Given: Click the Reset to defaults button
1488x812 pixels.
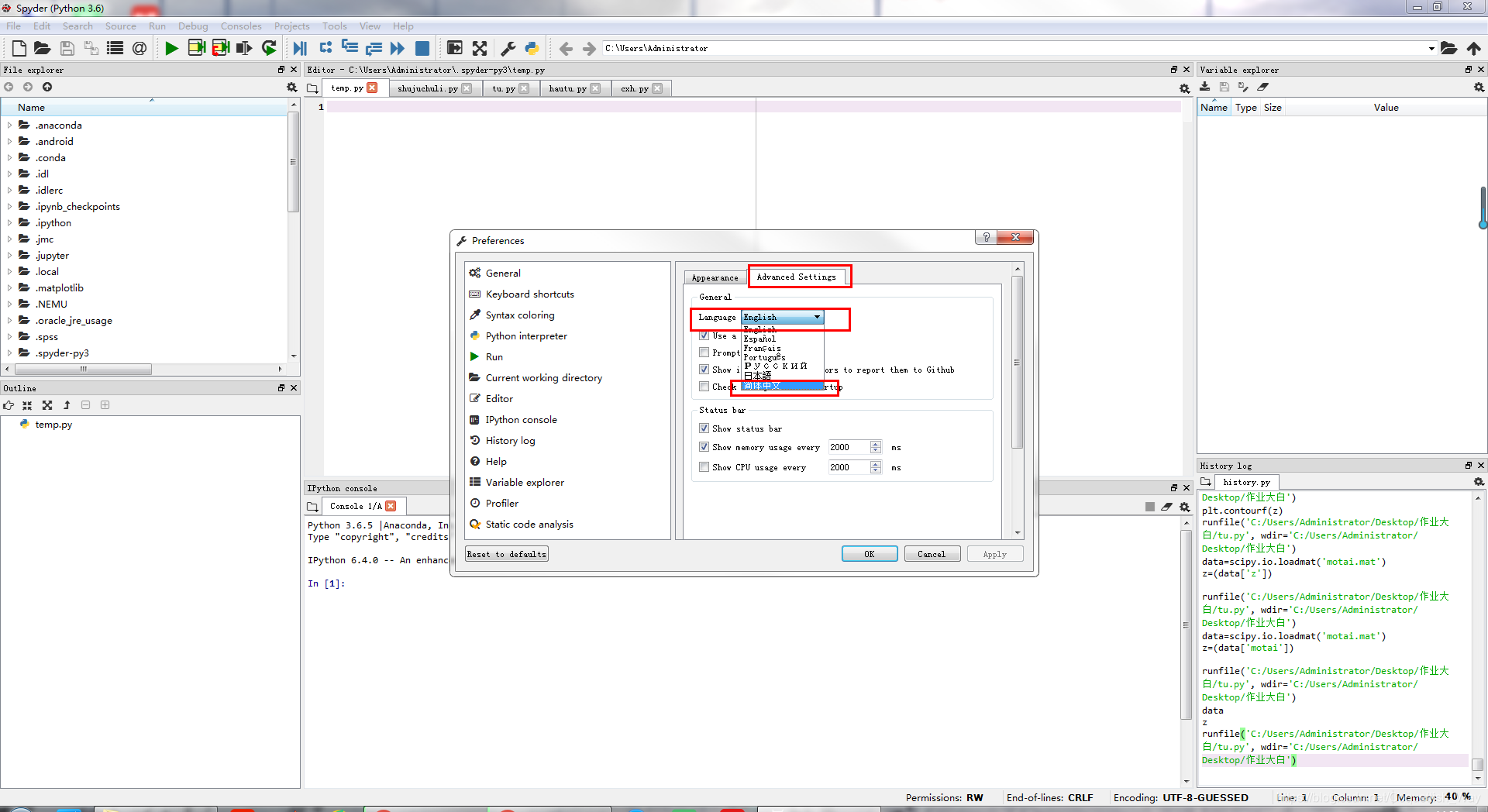Looking at the screenshot, I should (506, 553).
